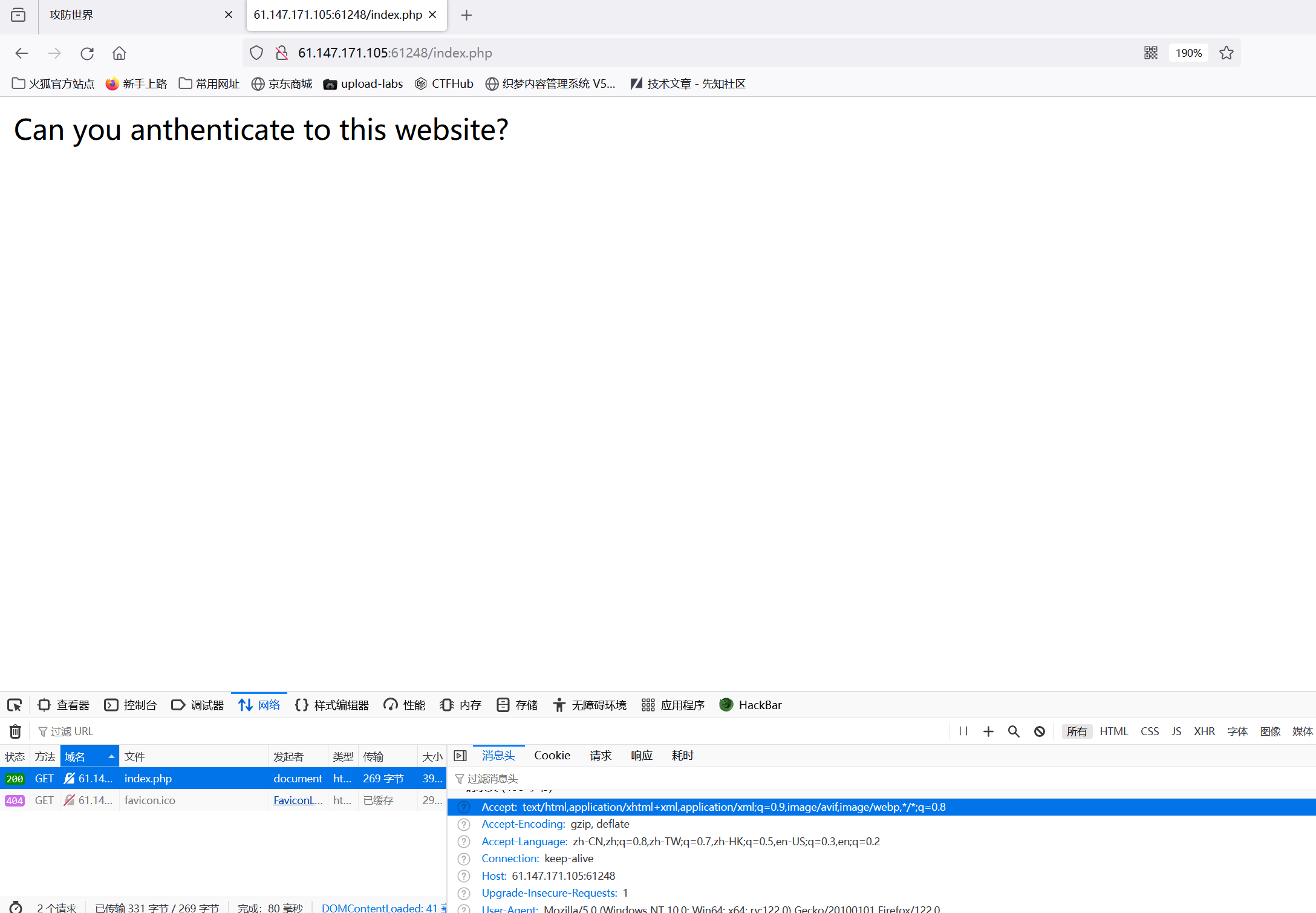Open the upload-labs bookmark
This screenshot has height=913, width=1316.
coord(363,83)
